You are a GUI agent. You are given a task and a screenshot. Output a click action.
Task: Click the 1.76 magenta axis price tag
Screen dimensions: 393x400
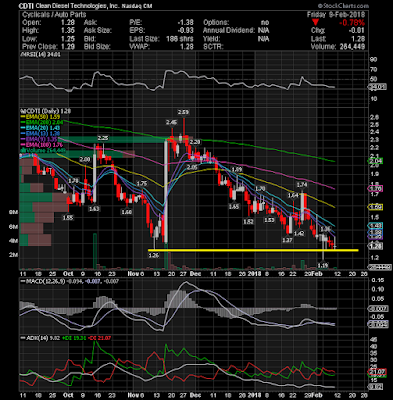376,189
